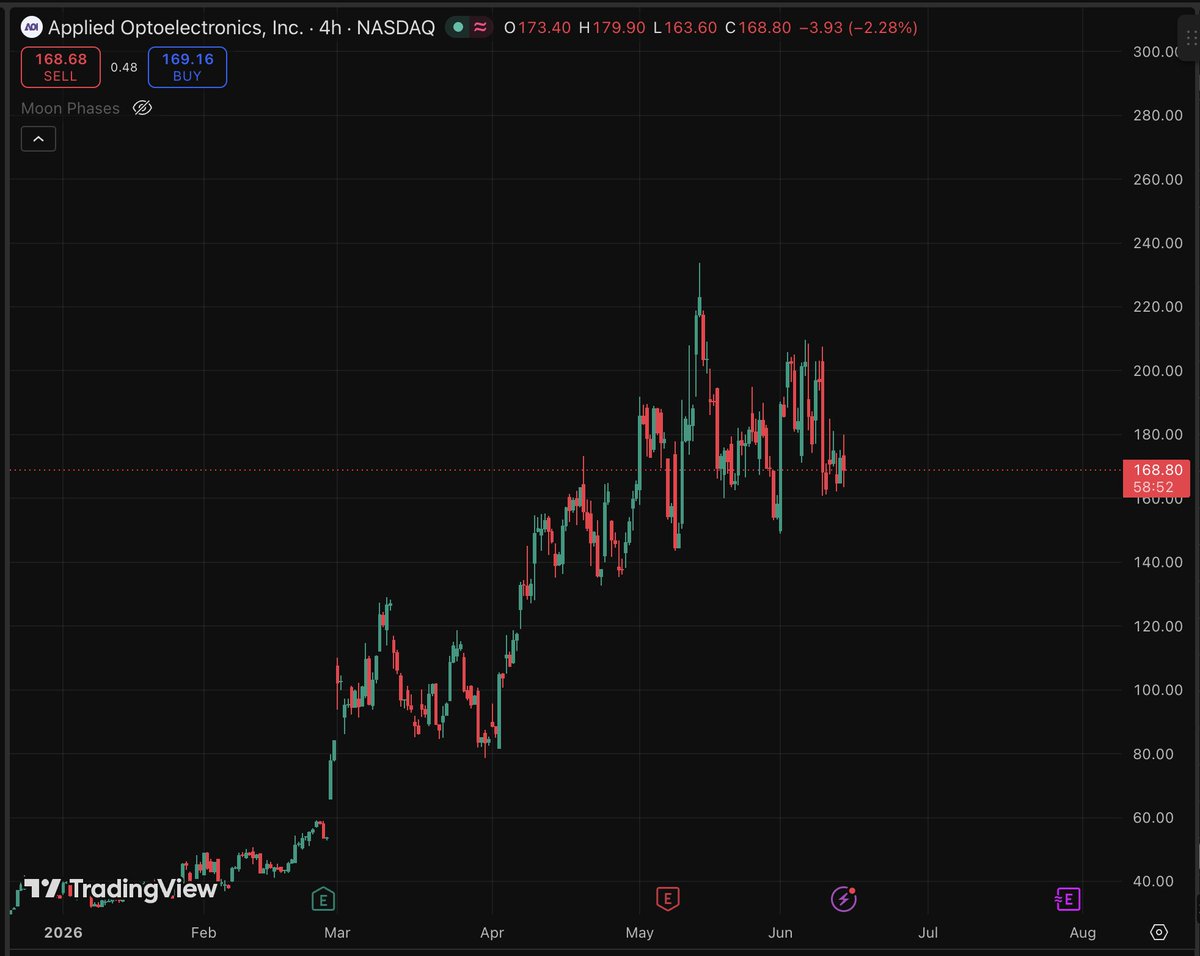
Task: Click the purple upcoming earnings E marker
Action: (1068, 899)
